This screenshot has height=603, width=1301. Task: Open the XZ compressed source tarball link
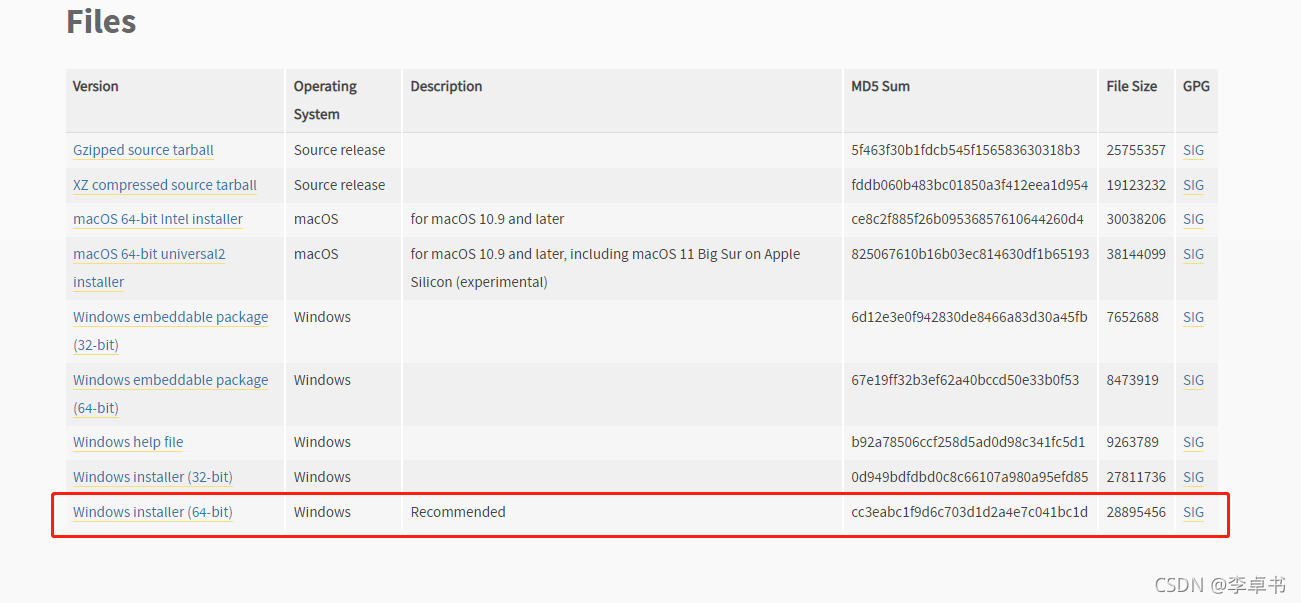(165, 185)
